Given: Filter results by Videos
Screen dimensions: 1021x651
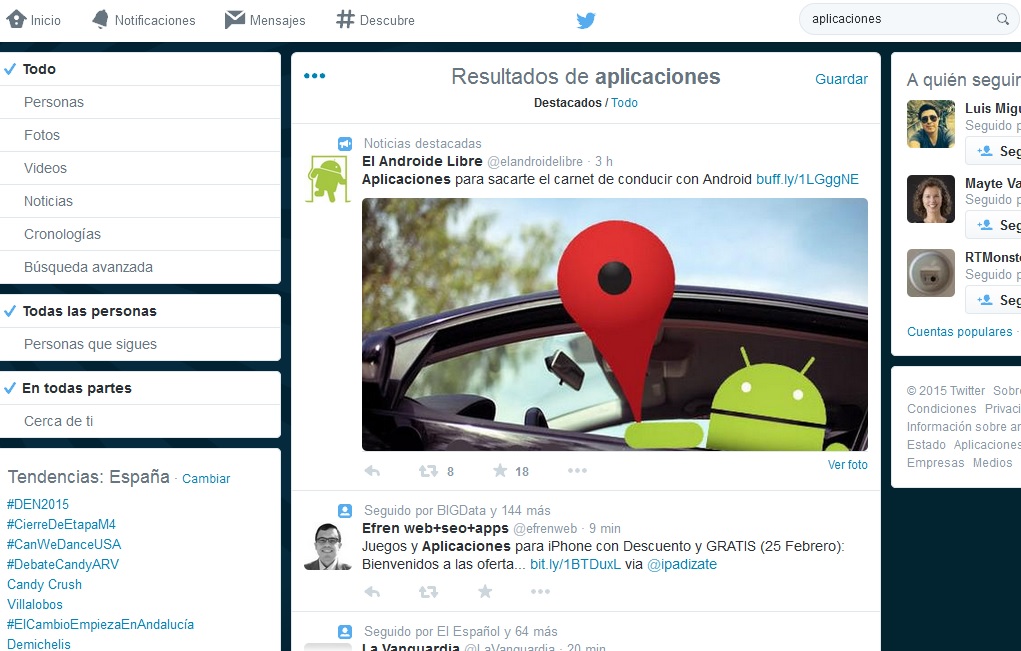Looking at the screenshot, I should pyautogui.click(x=140, y=168).
